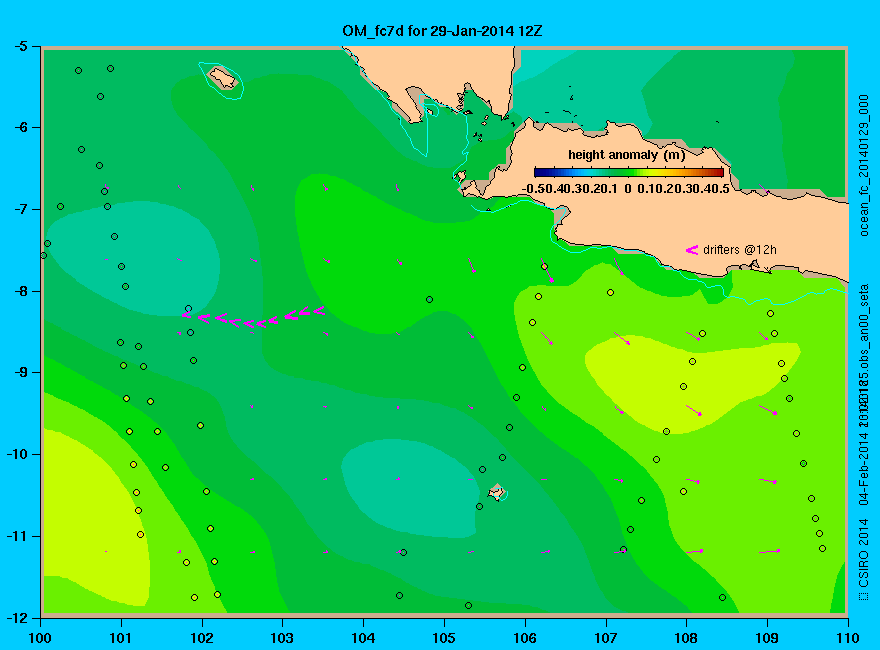Click the longitude axis label 102

pyautogui.click(x=201, y=638)
